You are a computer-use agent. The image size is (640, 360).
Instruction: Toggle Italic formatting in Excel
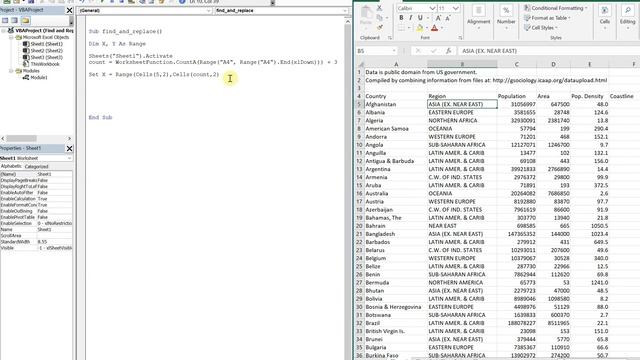[411, 18]
